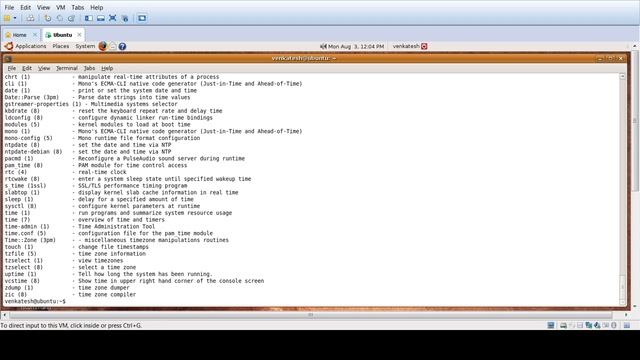
Task: Click 'To direct input to this VM' status text
Action: 71,326
